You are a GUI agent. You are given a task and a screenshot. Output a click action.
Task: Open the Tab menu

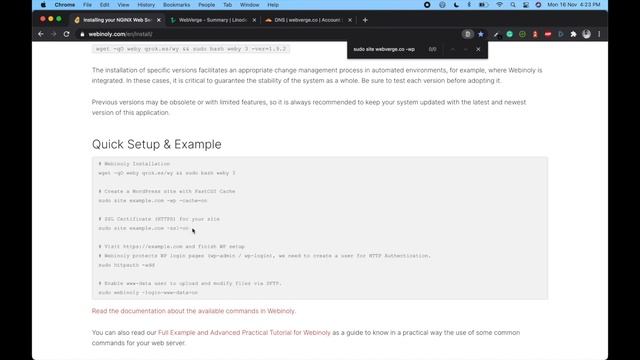228,5
